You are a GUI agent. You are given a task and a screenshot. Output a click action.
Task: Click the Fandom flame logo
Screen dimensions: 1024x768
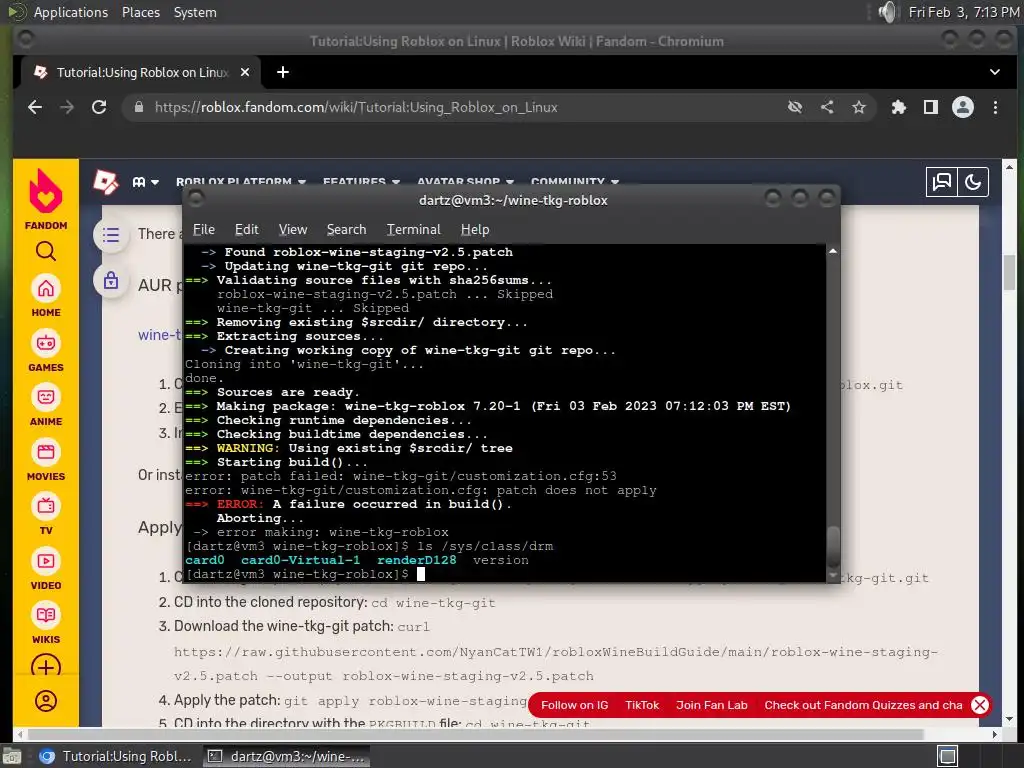[x=46, y=191]
